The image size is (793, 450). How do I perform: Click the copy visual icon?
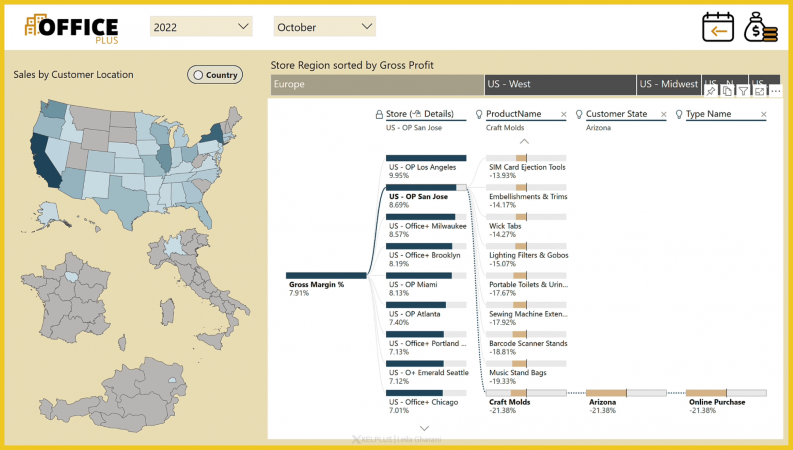click(727, 90)
